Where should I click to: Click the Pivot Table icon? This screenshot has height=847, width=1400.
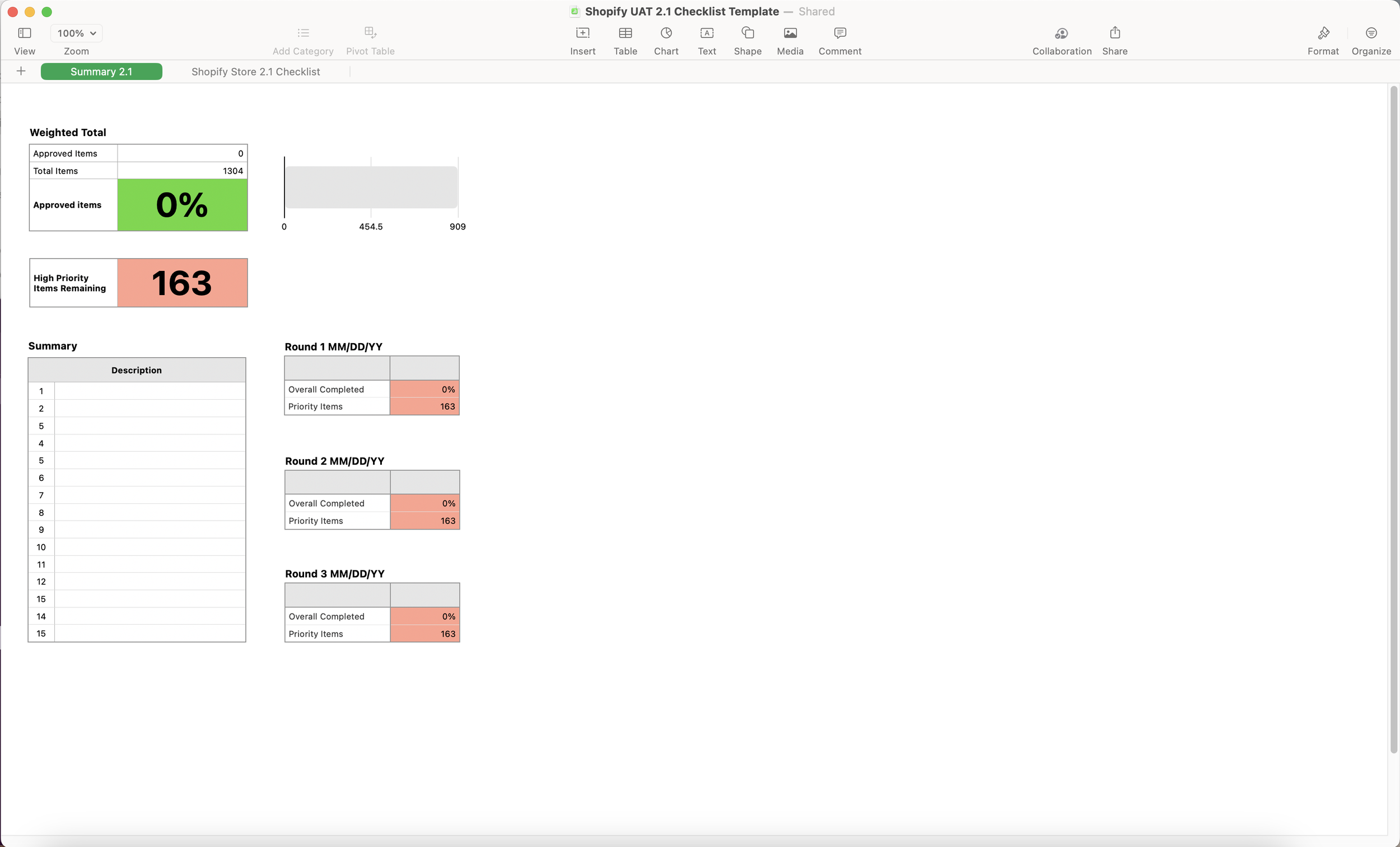[x=370, y=32]
